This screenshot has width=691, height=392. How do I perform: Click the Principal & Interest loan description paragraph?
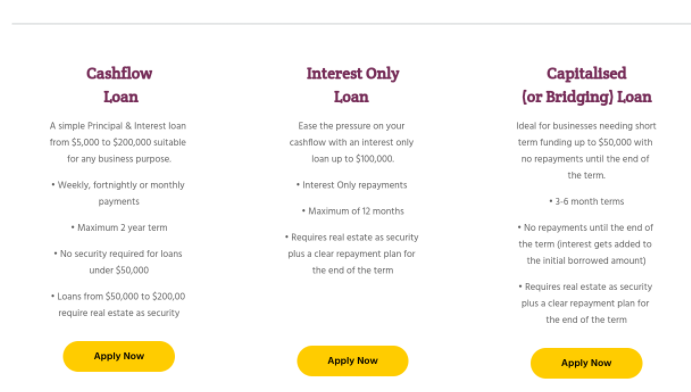point(118,142)
